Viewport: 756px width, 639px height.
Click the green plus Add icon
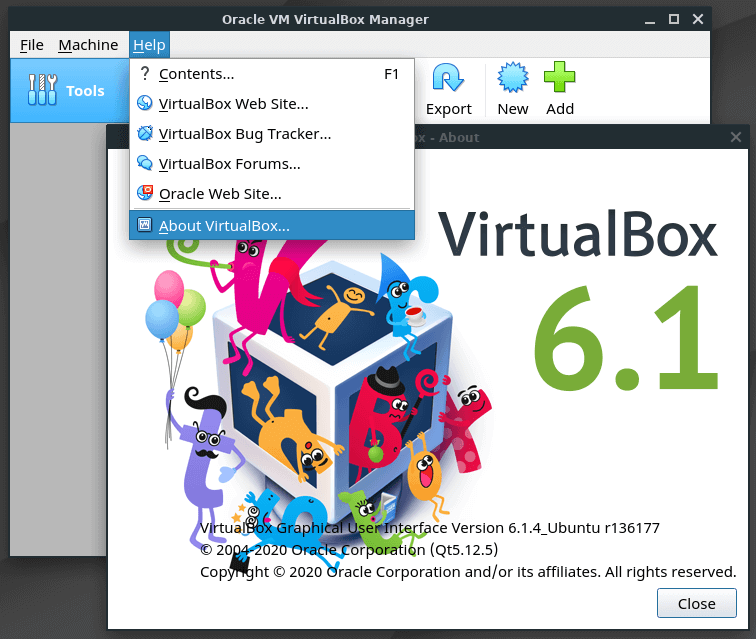click(x=559, y=80)
